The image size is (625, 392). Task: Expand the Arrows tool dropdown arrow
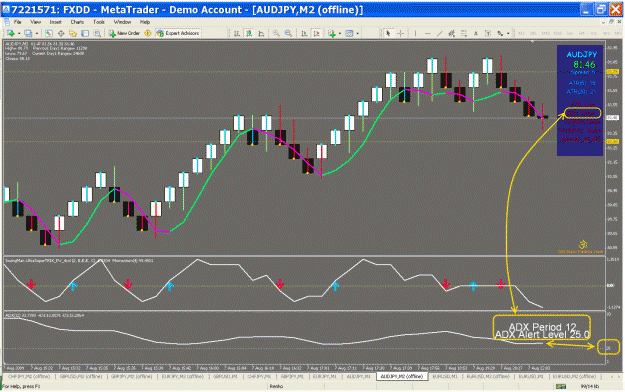point(508,33)
